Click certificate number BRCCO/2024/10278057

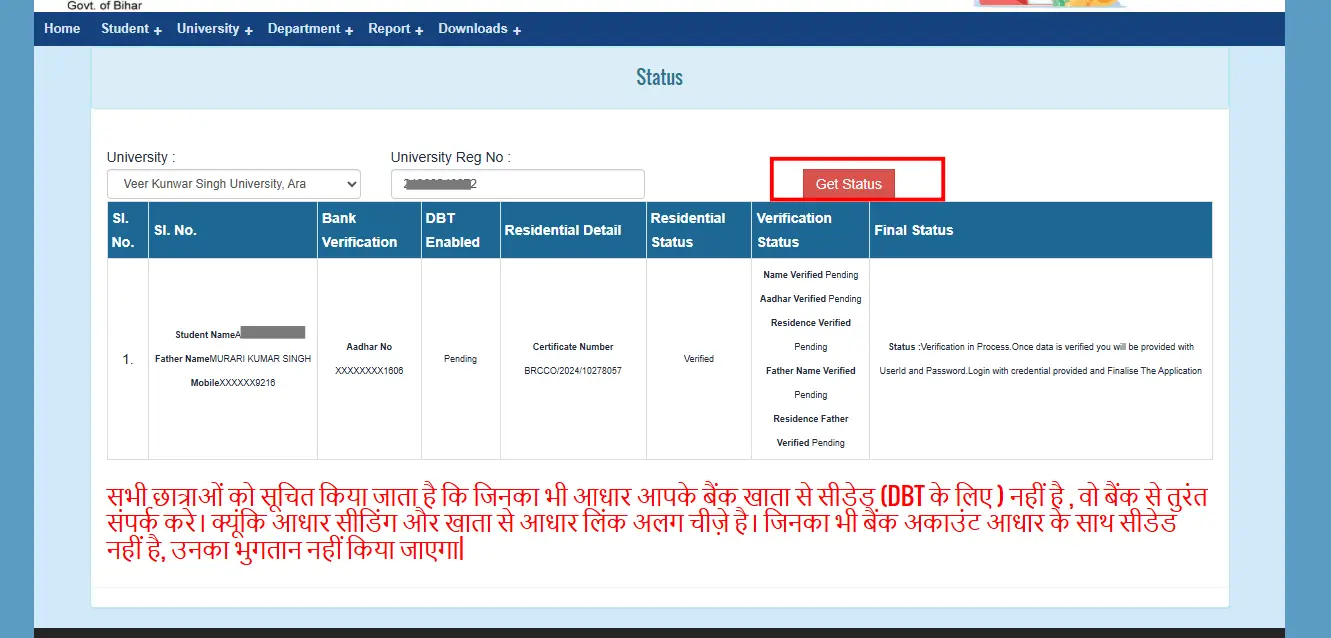pyautogui.click(x=573, y=371)
